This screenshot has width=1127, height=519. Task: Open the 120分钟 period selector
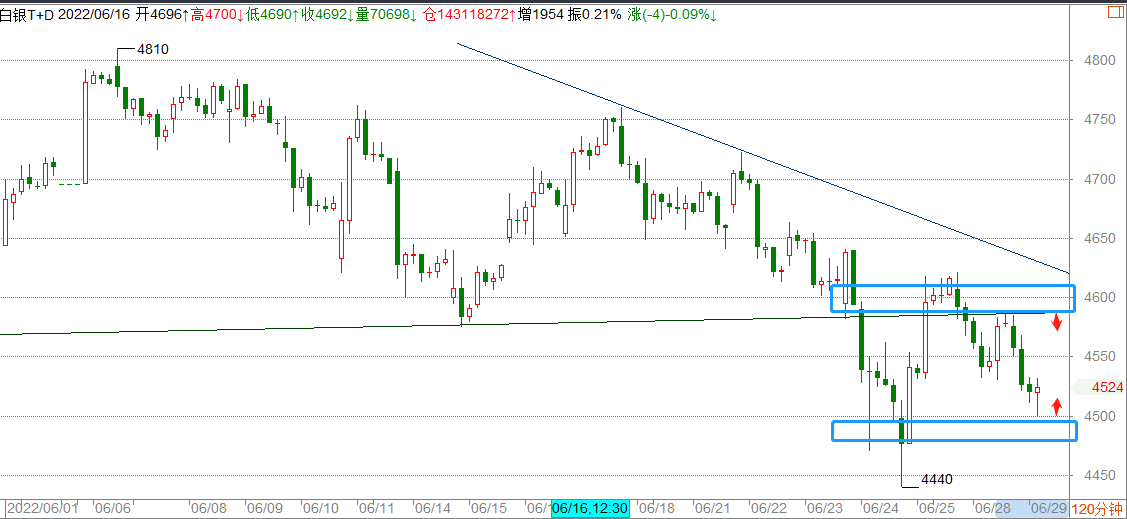point(1098,509)
